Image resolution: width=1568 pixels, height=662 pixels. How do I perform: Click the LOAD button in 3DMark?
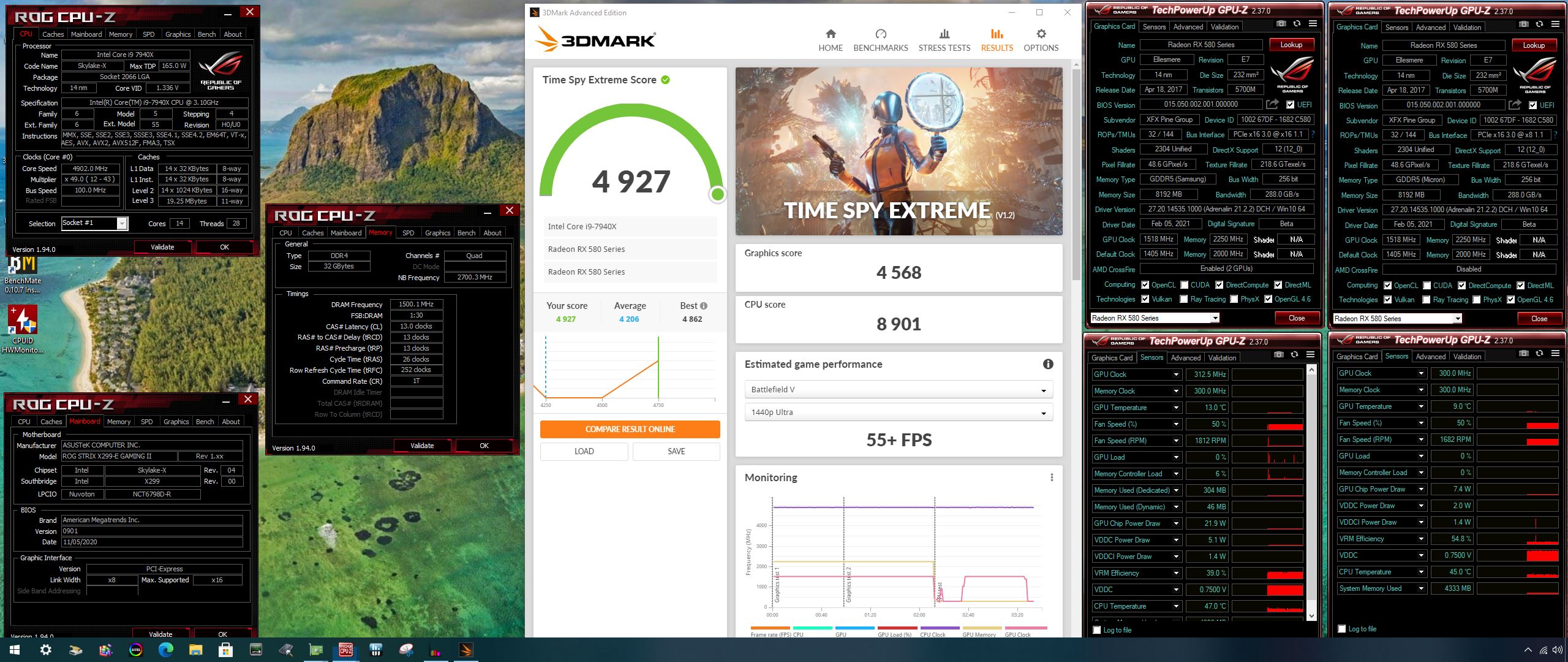pyautogui.click(x=584, y=451)
